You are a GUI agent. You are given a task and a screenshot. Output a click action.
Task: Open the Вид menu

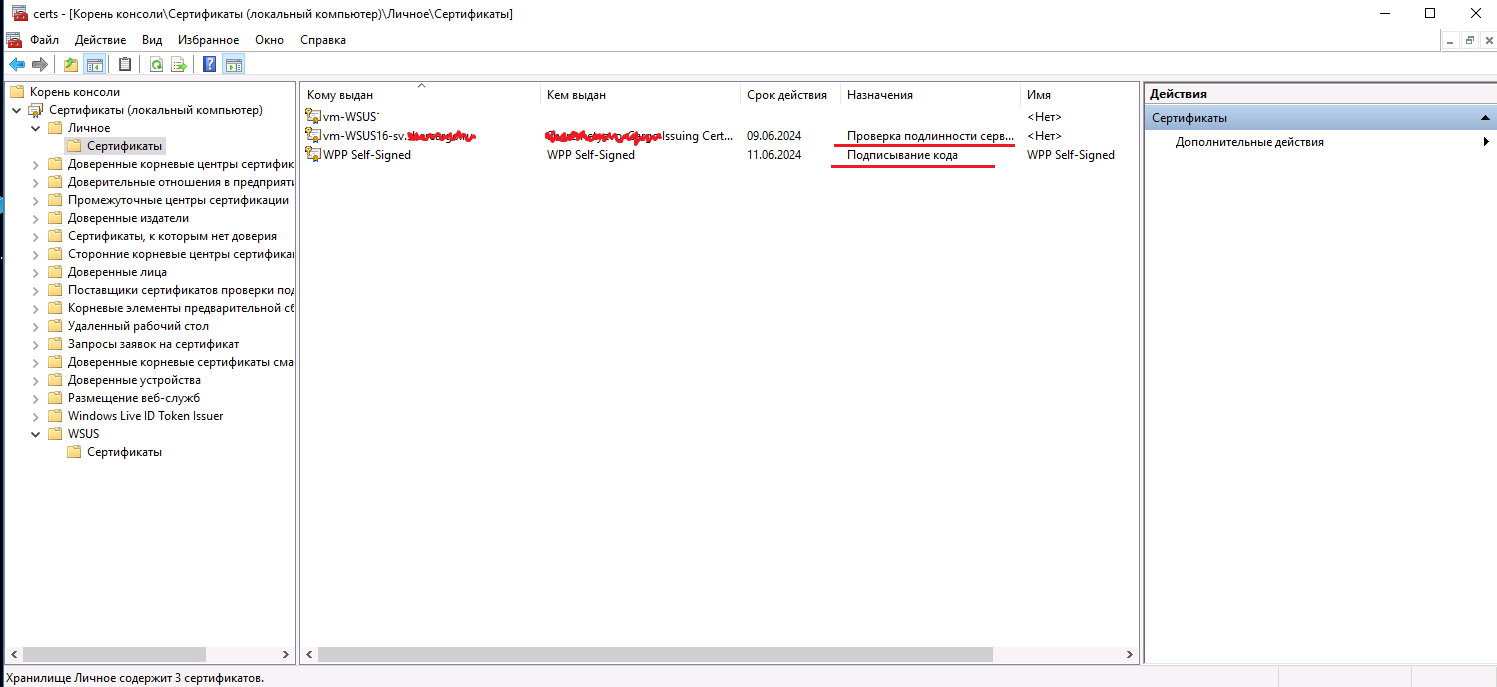click(151, 40)
